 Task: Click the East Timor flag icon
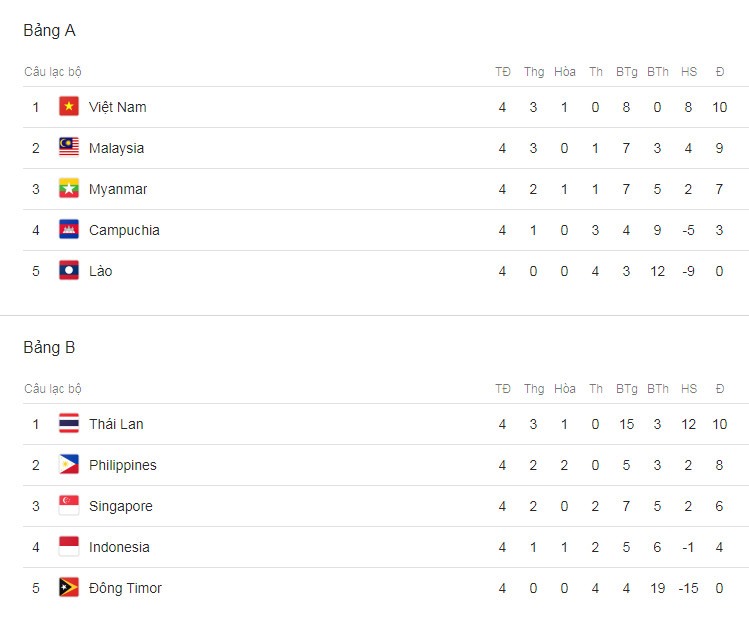point(69,588)
